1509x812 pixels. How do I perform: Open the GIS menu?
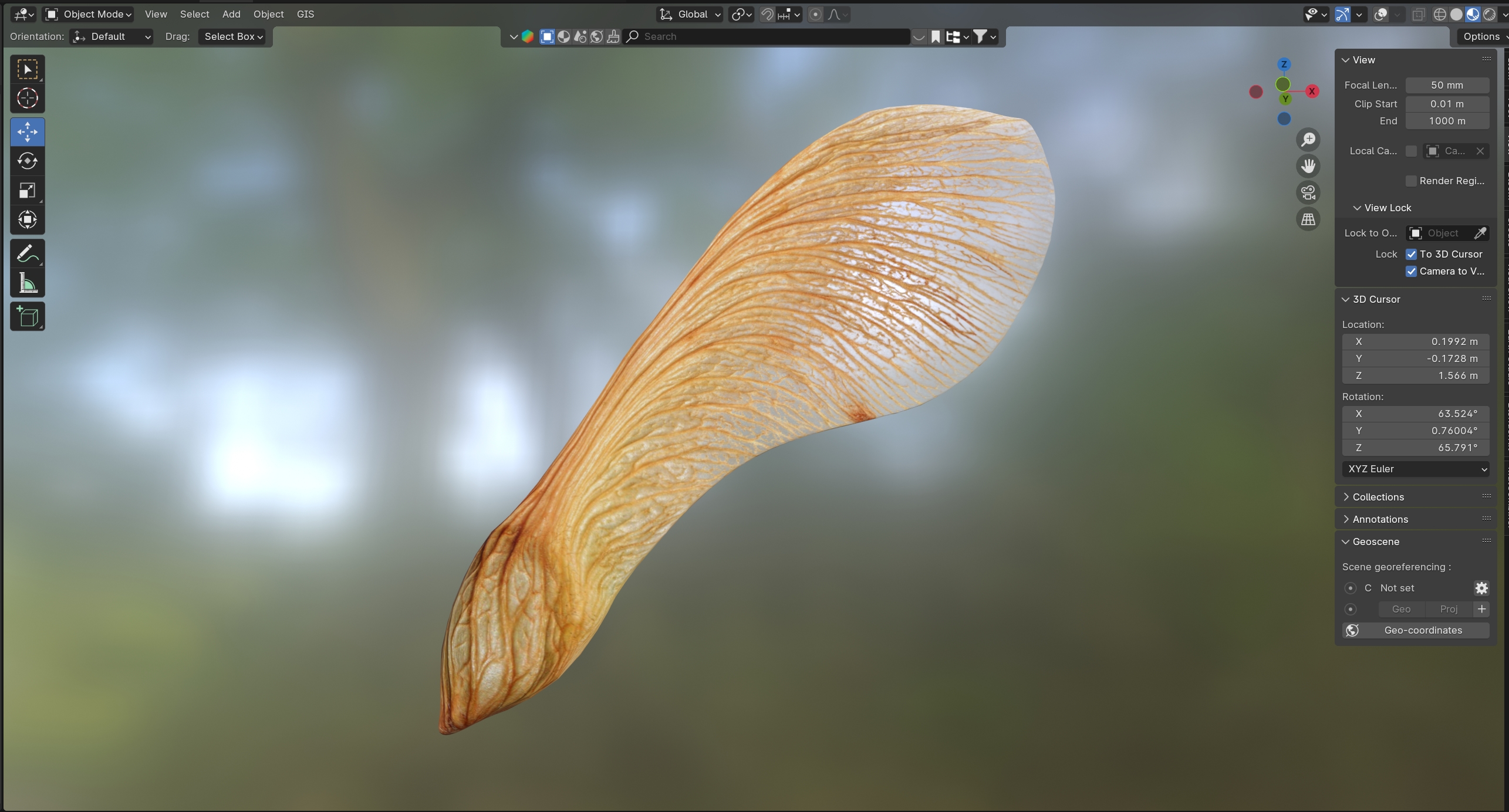305,14
